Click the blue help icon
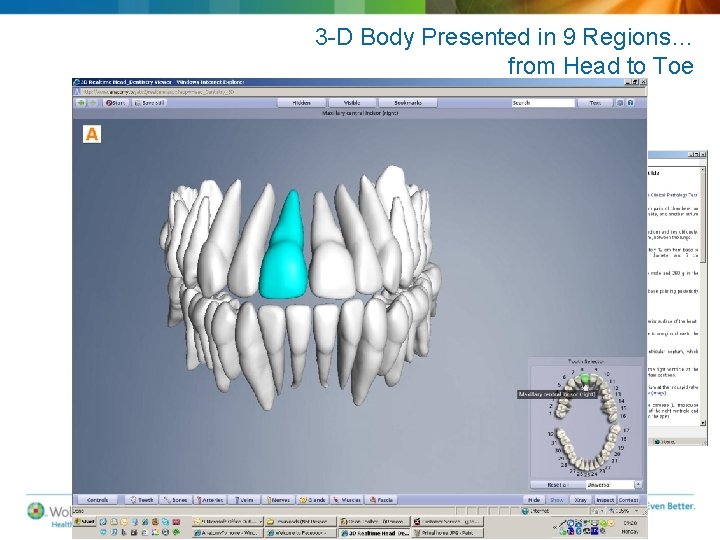 click(x=631, y=103)
